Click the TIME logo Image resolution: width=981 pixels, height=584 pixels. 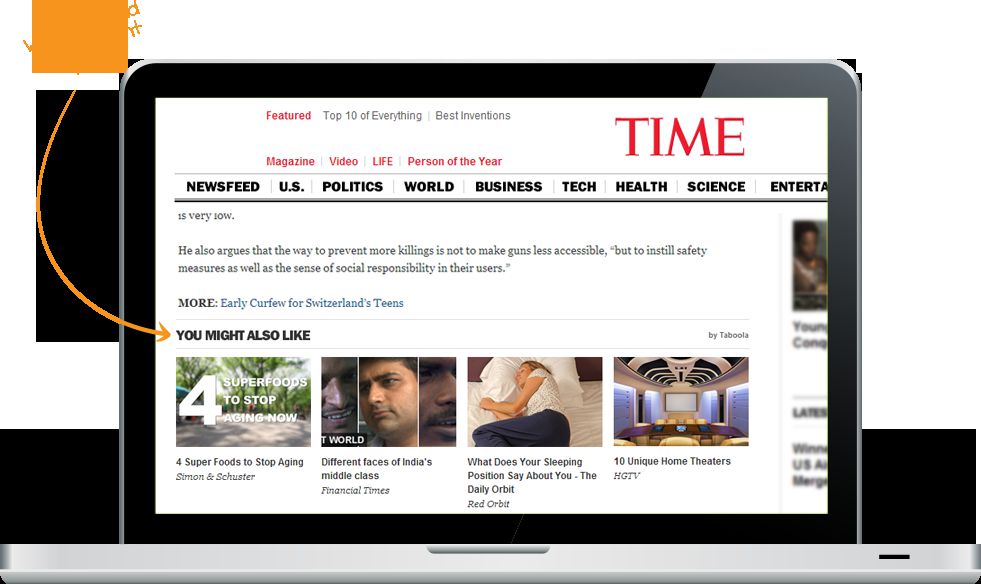click(x=679, y=136)
